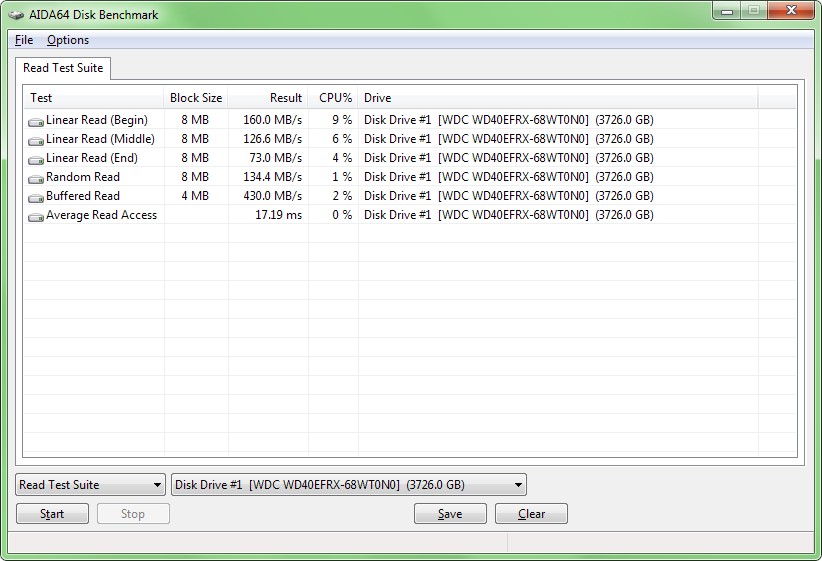Screen dimensions: 822x561
Task: Open the Disk Drive #1 selection dropdown
Action: pyautogui.click(x=349, y=484)
